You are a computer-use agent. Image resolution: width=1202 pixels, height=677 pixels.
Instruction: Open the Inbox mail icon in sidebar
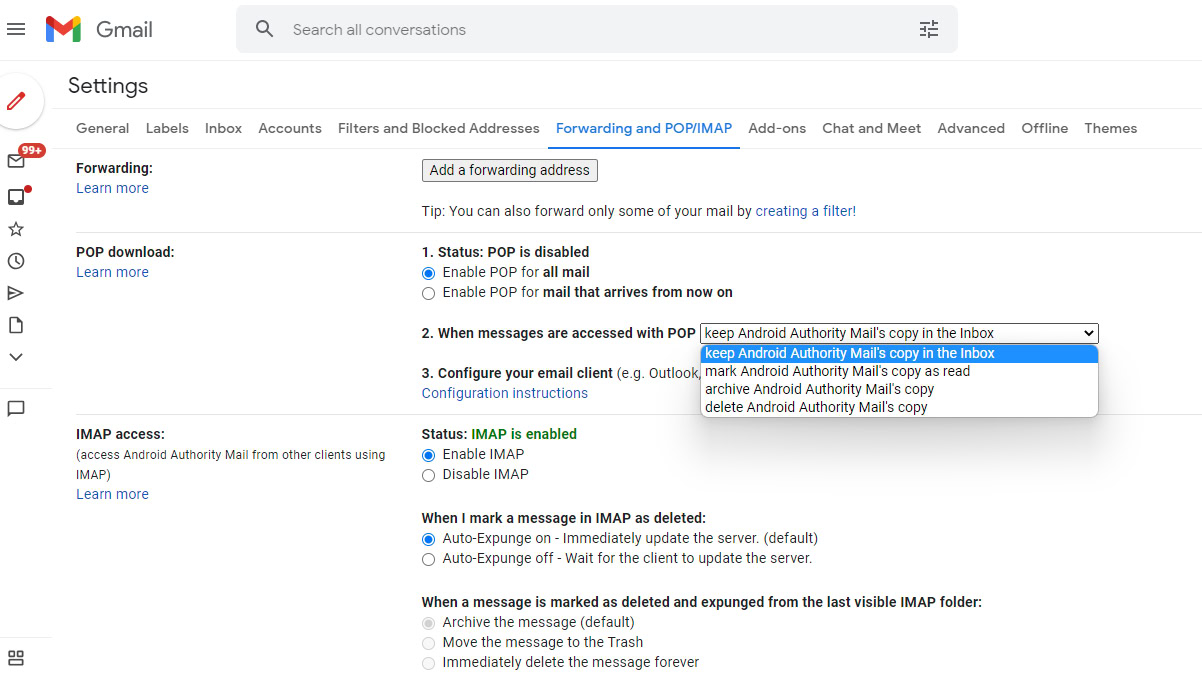pyautogui.click(x=16, y=161)
